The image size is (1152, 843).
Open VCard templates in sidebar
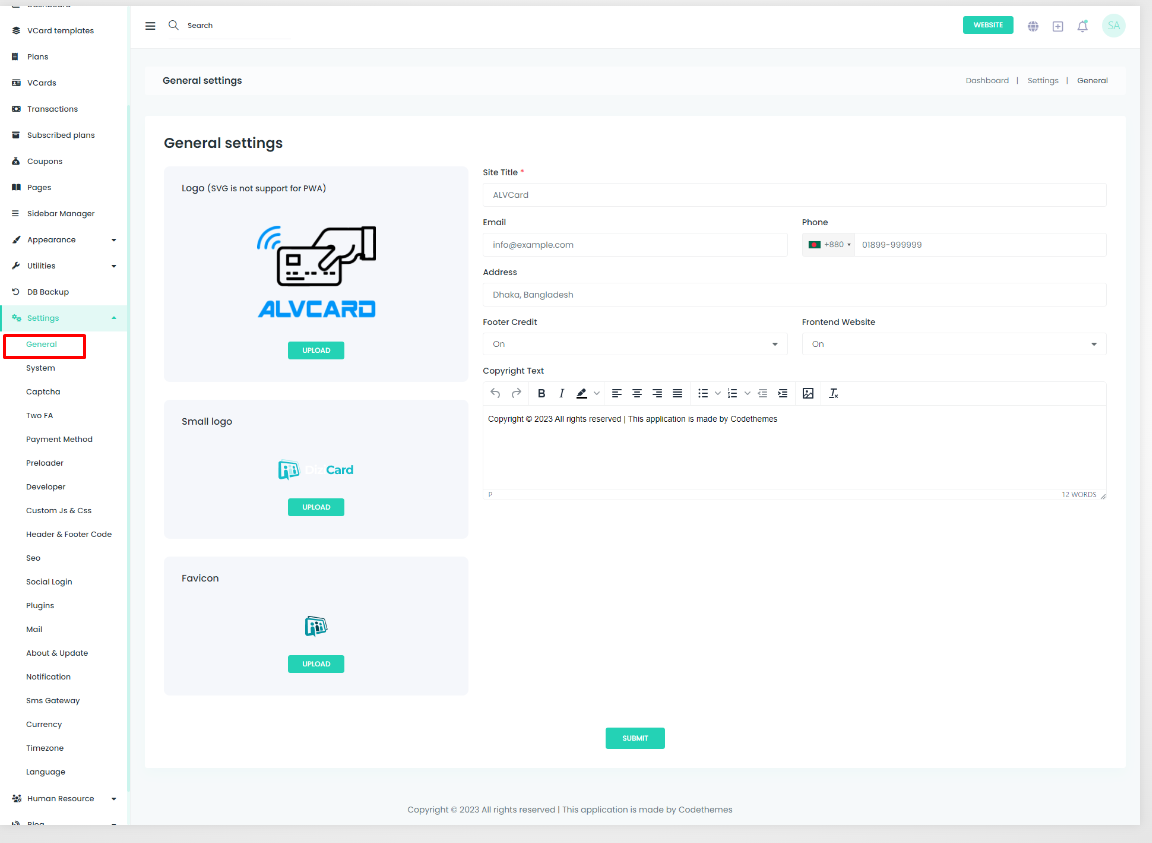pos(60,31)
